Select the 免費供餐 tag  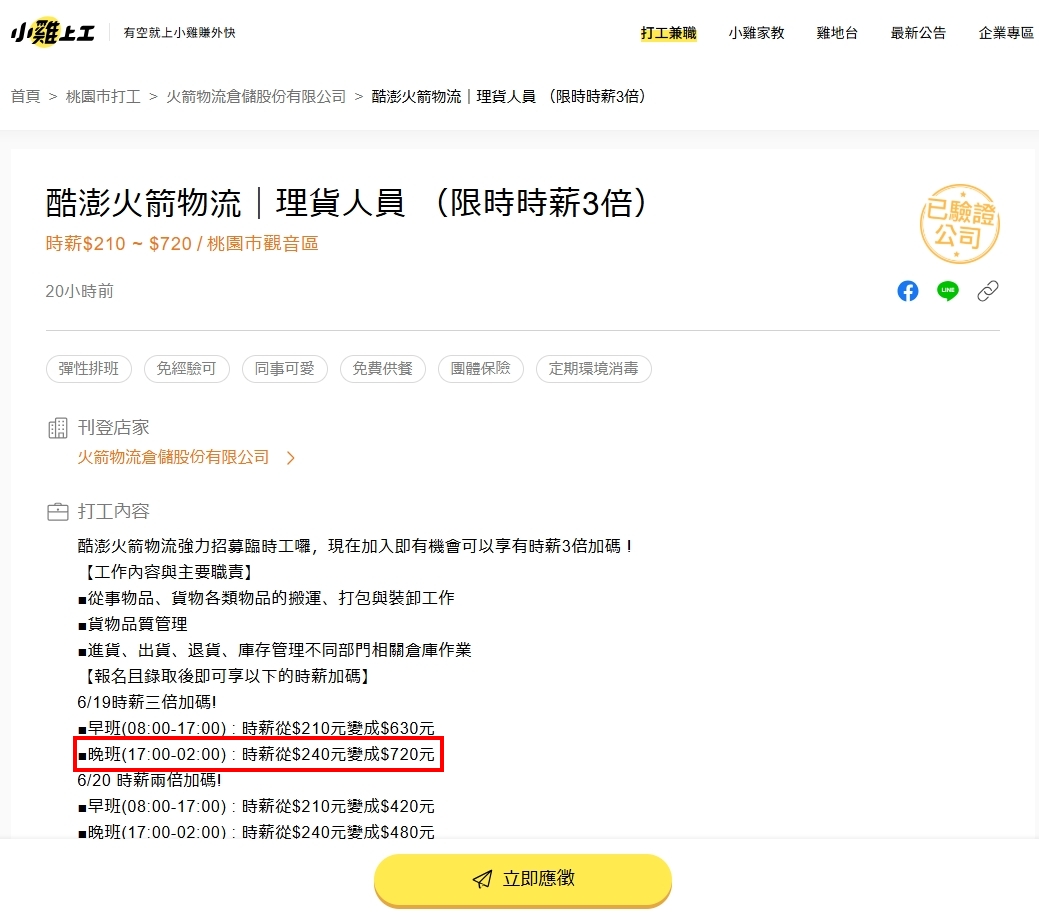click(x=383, y=368)
